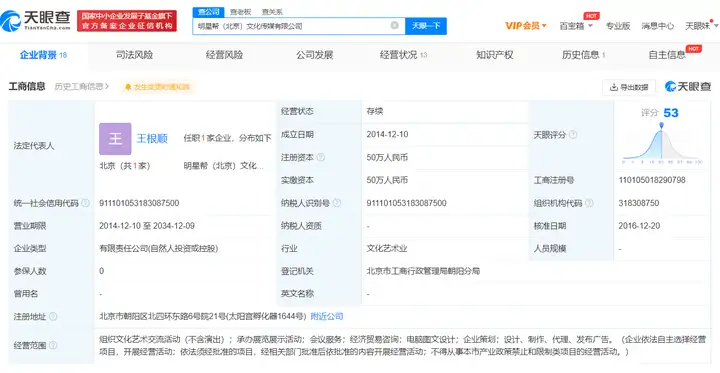The image size is (720, 373).
Task: Click 北京市工商行政管理局朝阳分局 registration authority
Action: 423,271
